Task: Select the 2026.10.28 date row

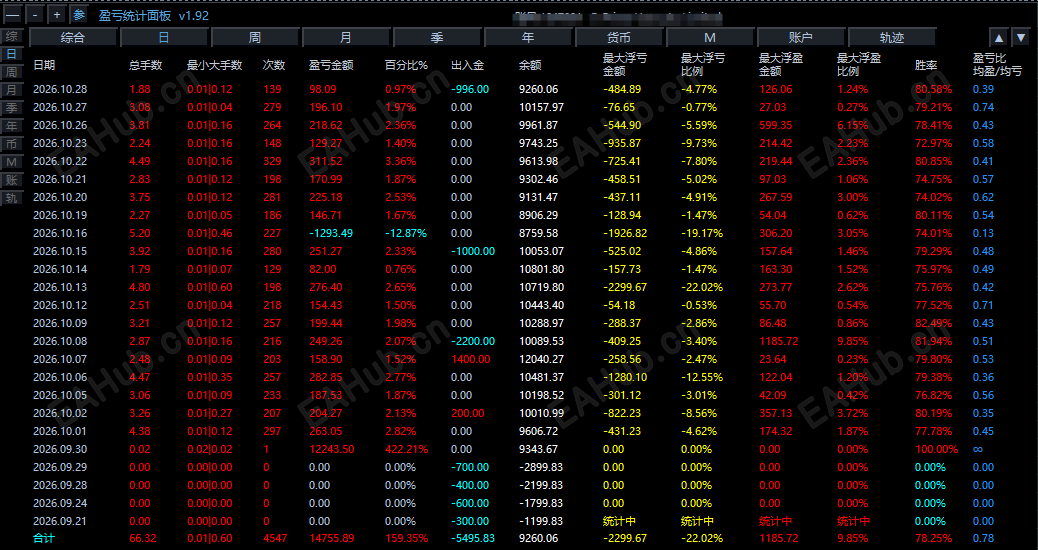Action: [60, 89]
